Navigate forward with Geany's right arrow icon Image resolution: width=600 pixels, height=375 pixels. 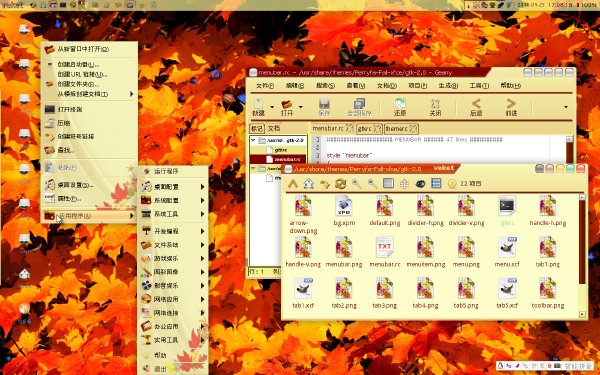coord(511,103)
